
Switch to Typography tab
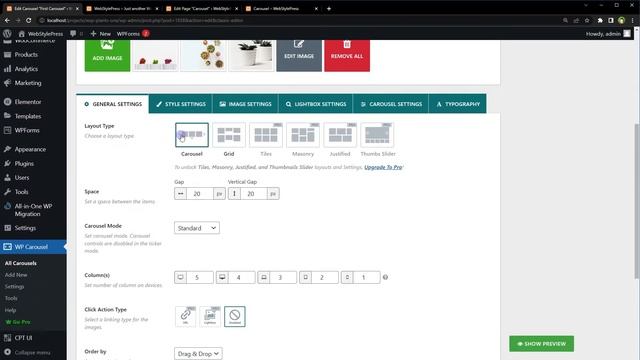[458, 104]
